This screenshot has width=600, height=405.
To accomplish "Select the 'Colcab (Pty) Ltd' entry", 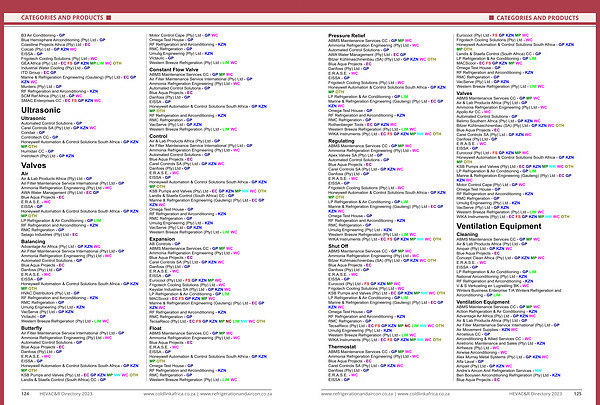I will point(49,49).
